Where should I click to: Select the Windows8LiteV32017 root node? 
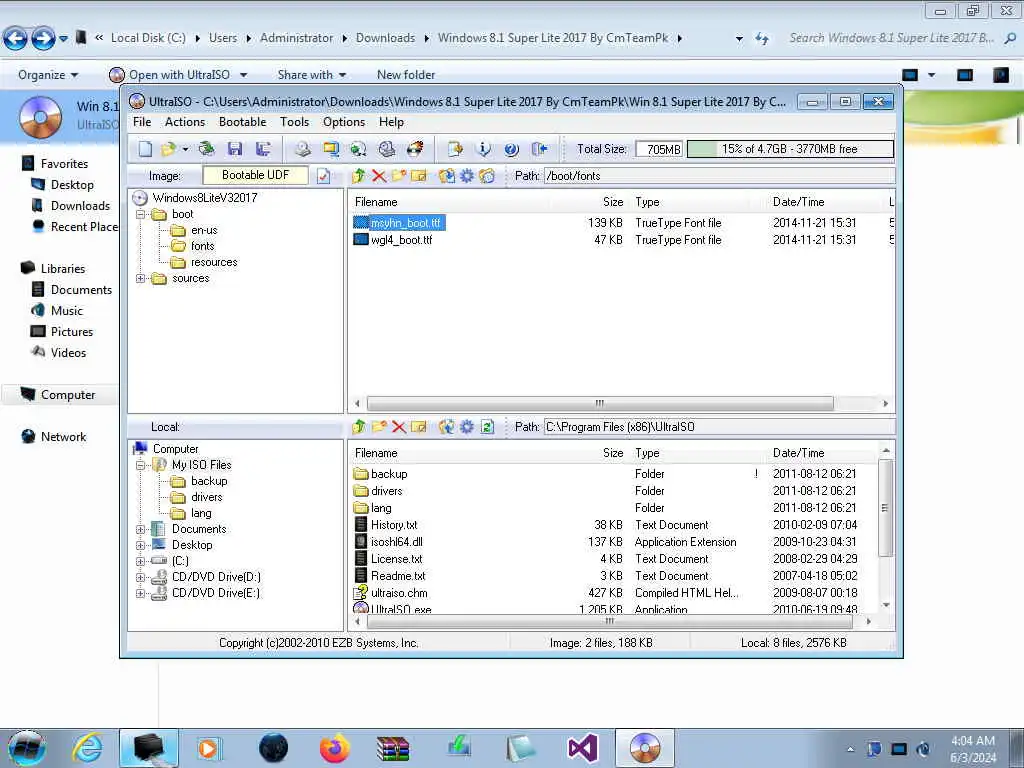click(204, 198)
